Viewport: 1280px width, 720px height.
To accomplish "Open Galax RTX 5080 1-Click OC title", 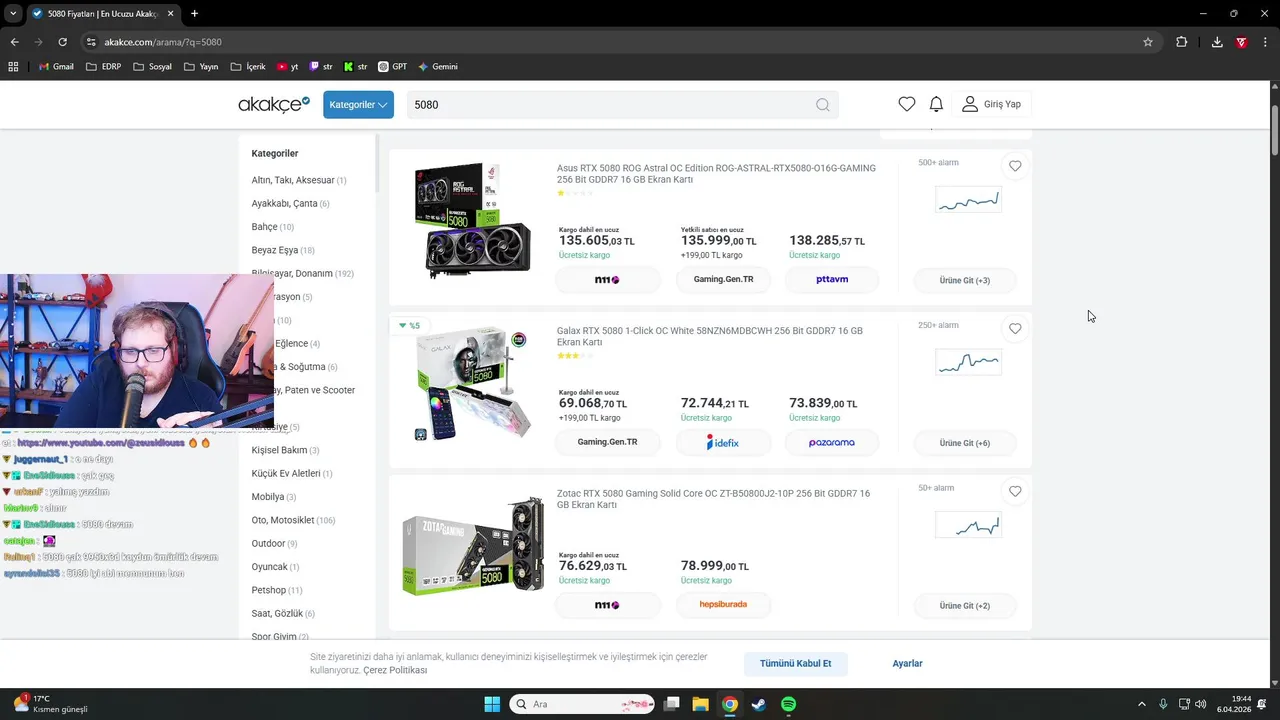I will tap(710, 336).
